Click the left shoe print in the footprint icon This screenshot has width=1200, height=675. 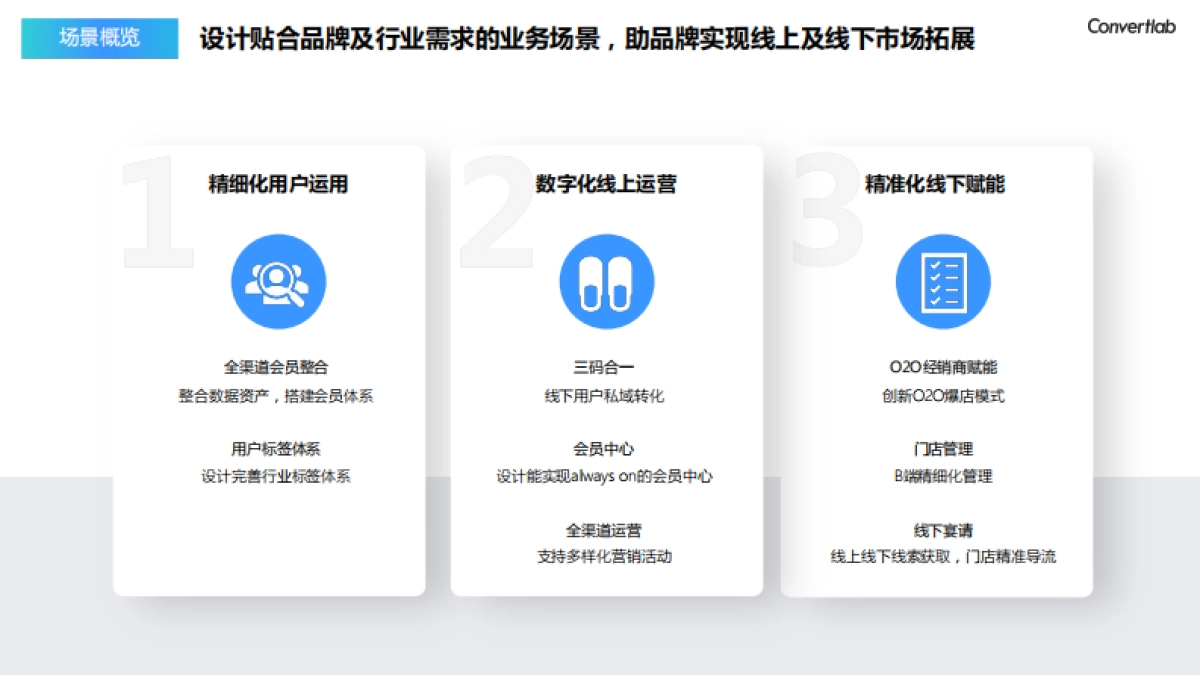point(592,281)
